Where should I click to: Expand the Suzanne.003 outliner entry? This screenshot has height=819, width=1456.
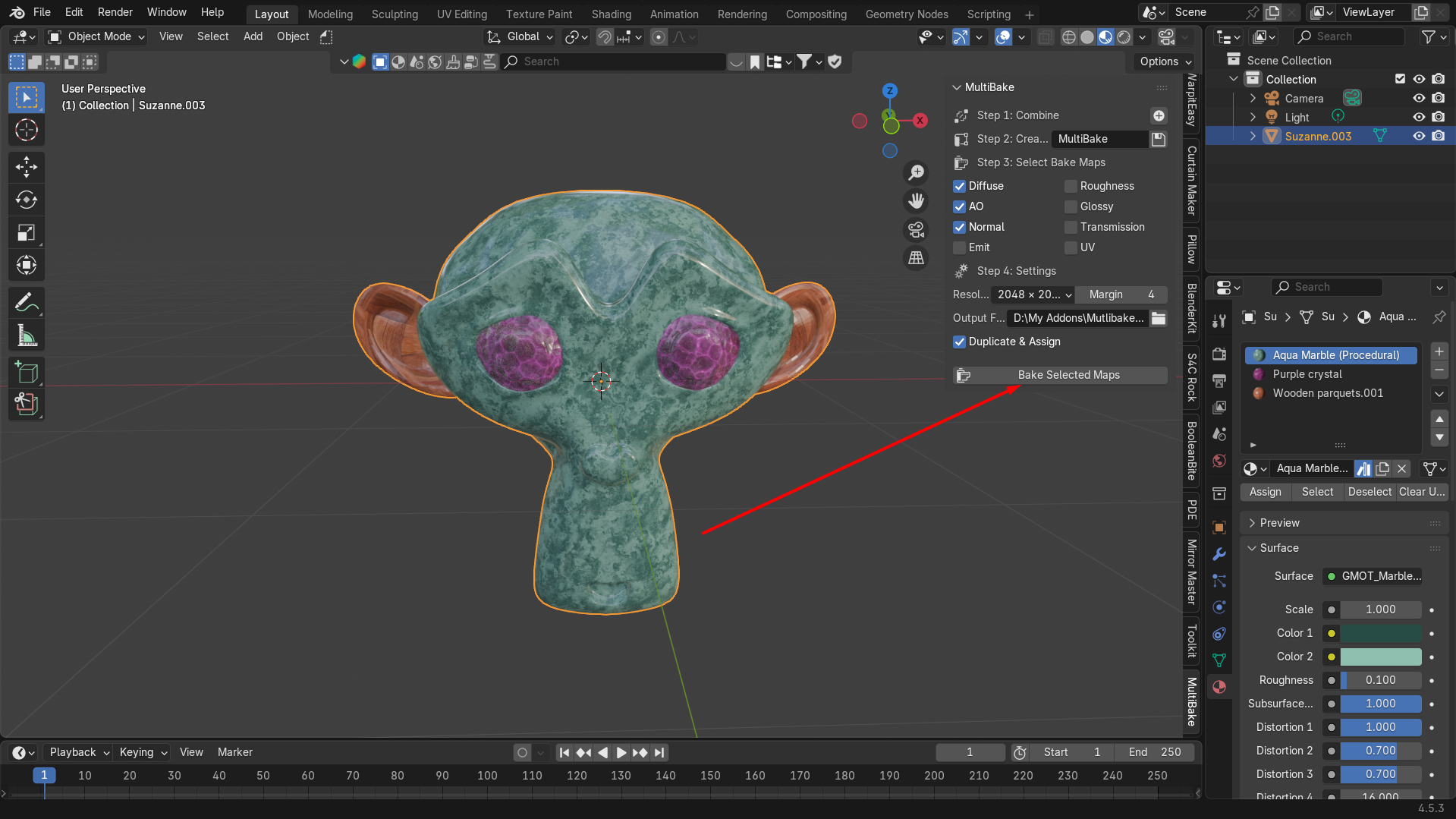[1253, 136]
